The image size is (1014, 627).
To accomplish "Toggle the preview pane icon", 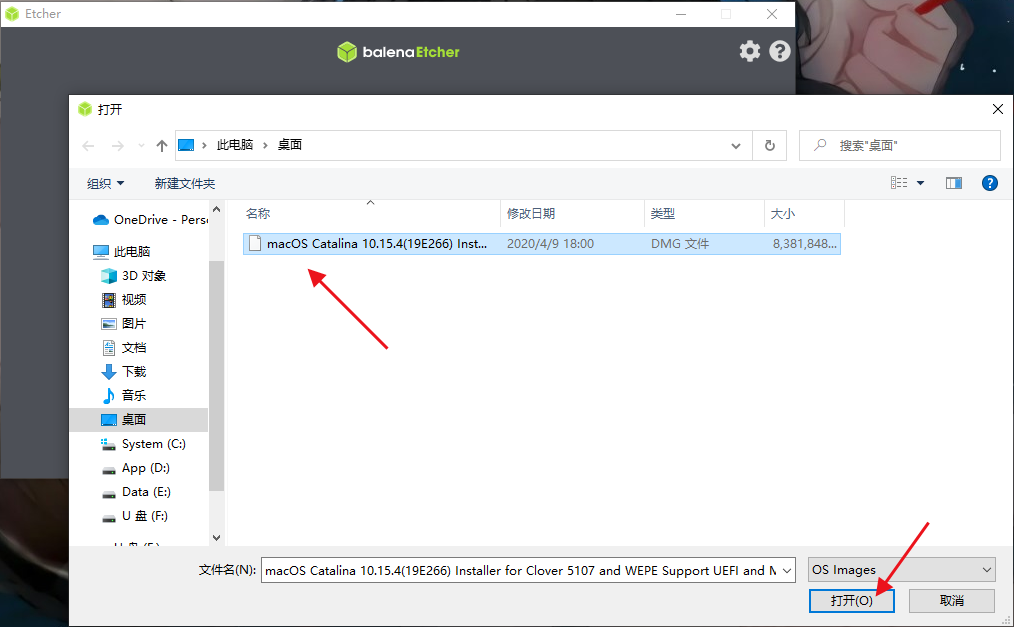I will tap(953, 183).
